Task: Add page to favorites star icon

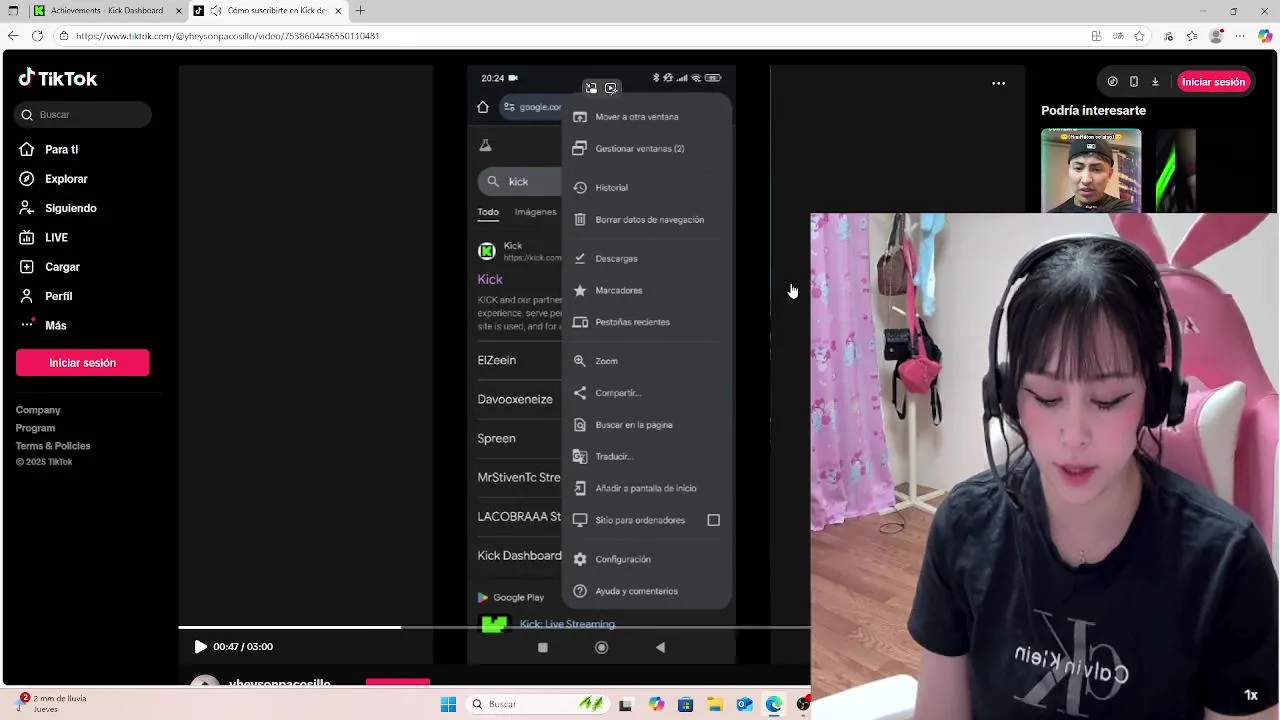Action: [1139, 36]
